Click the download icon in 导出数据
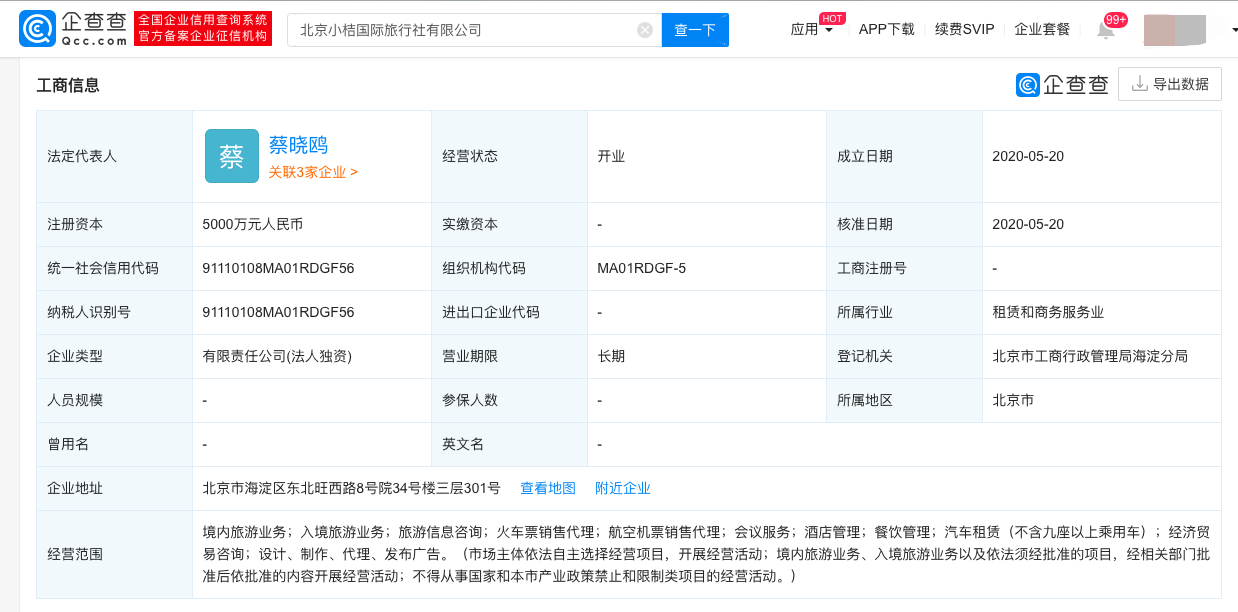 [x=1139, y=84]
